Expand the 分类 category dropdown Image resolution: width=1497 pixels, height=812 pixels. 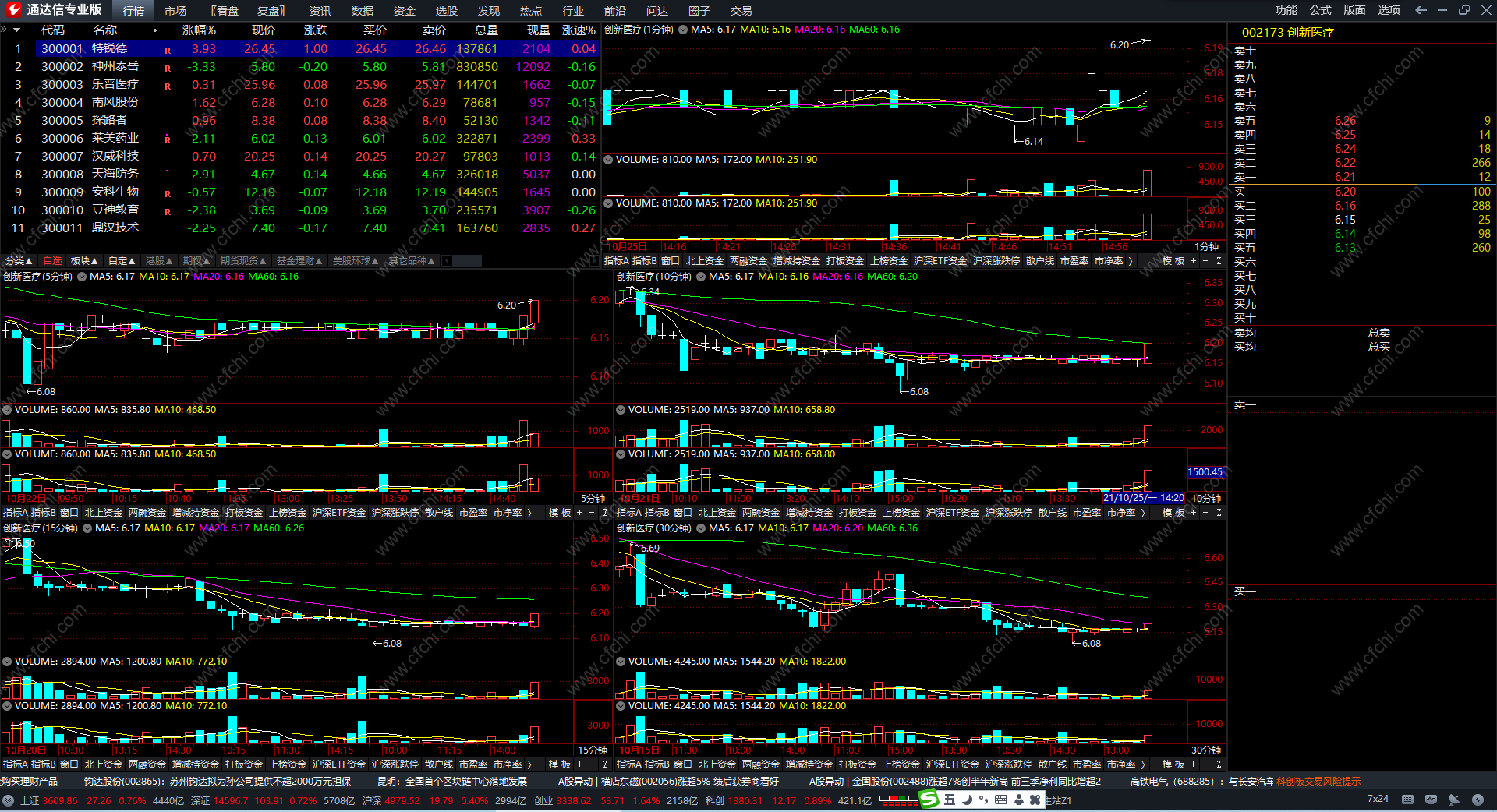(x=19, y=261)
